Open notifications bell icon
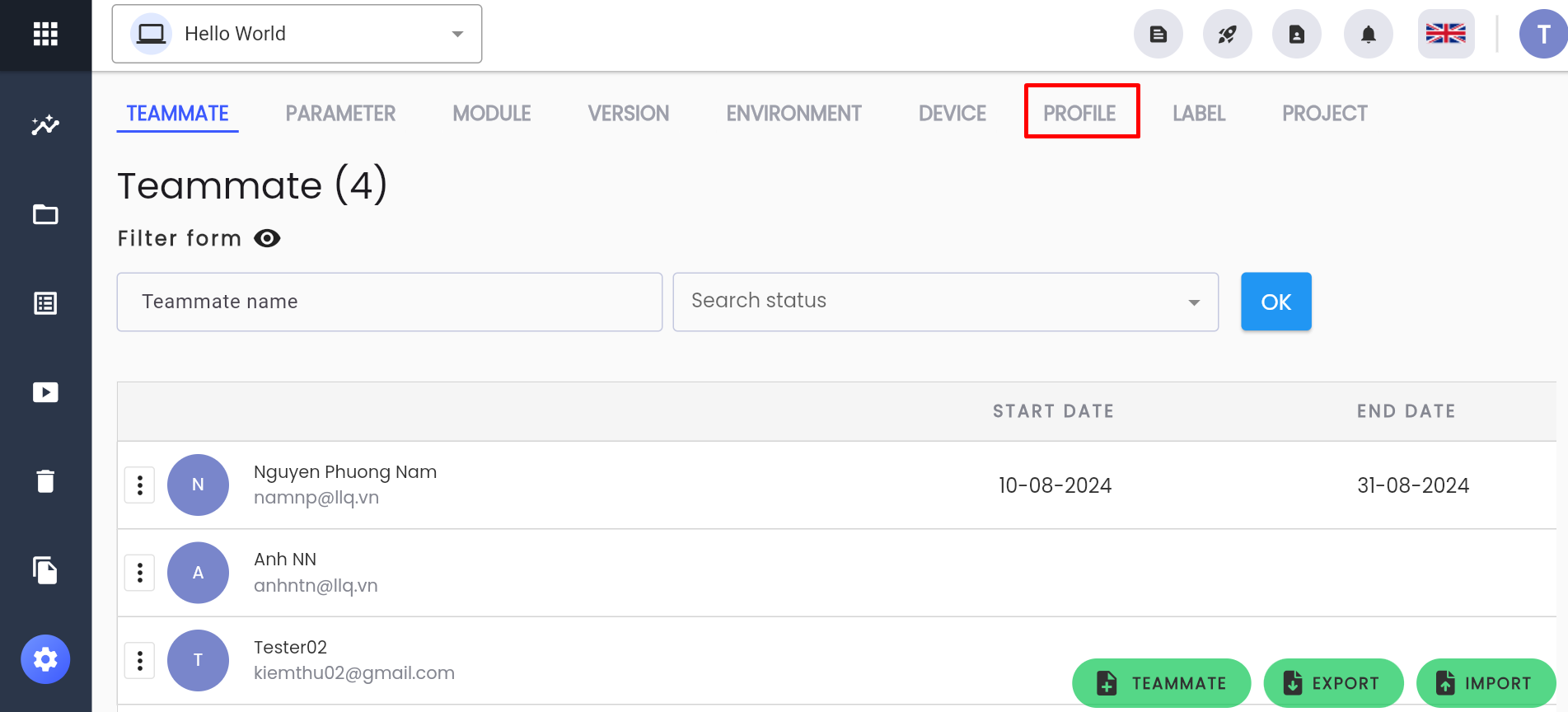Viewport: 1568px width, 712px height. pos(1369,34)
